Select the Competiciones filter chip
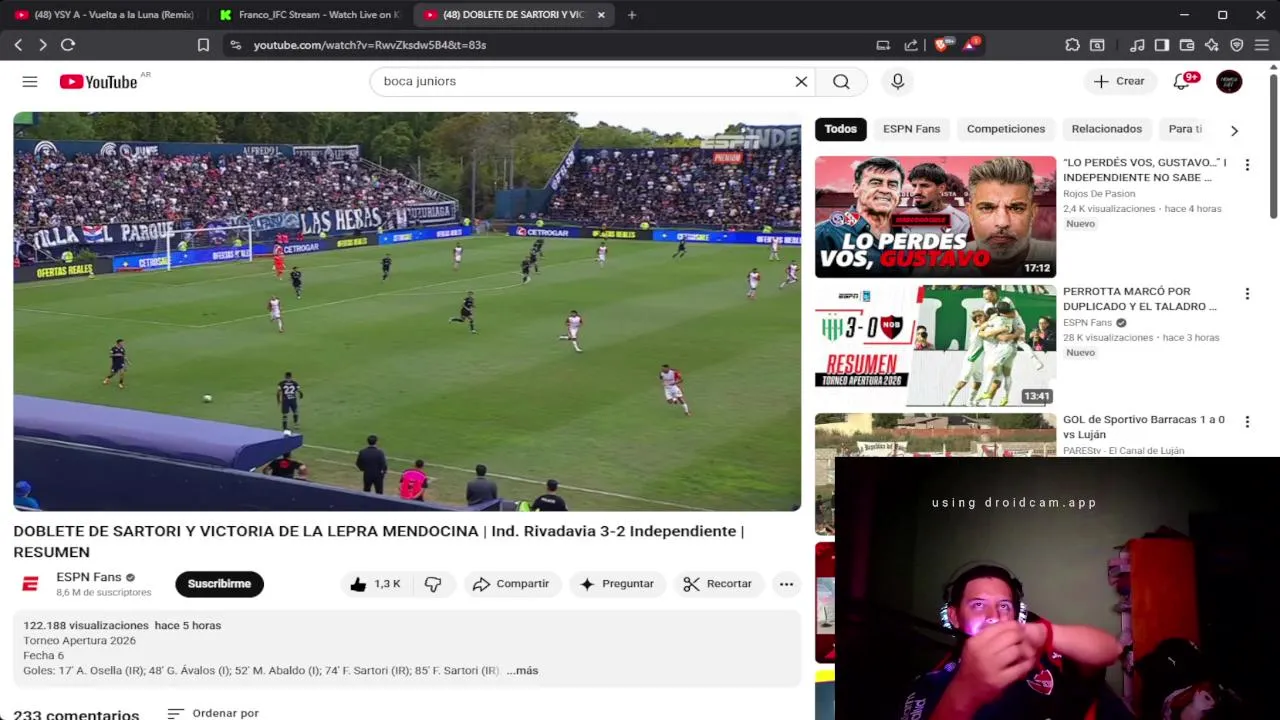The width and height of the screenshot is (1280, 720). point(1006,129)
